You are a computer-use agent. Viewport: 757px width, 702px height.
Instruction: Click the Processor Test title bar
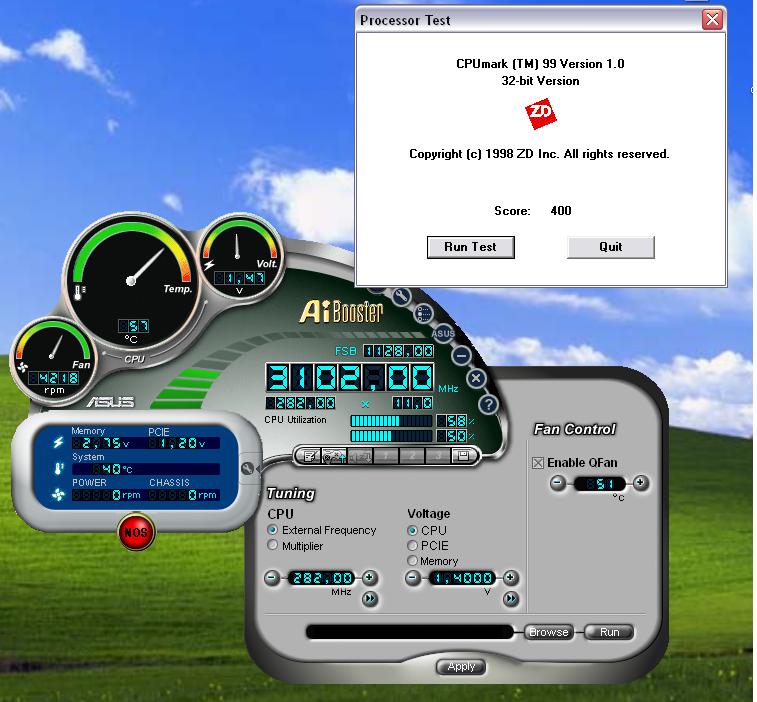click(529, 20)
